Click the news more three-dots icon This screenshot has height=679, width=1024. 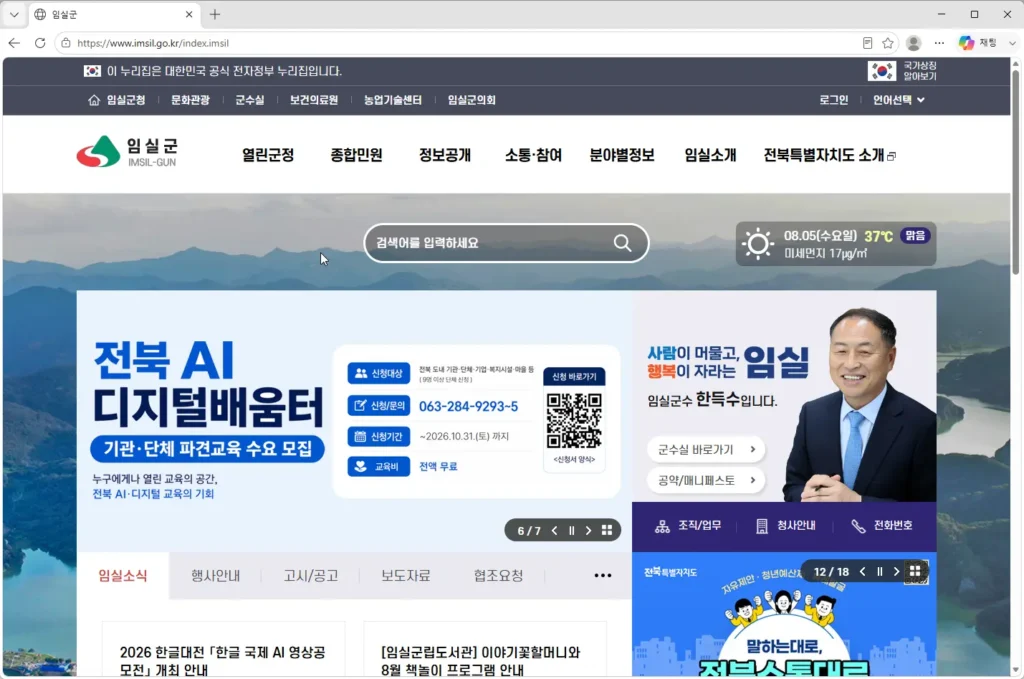[603, 576]
